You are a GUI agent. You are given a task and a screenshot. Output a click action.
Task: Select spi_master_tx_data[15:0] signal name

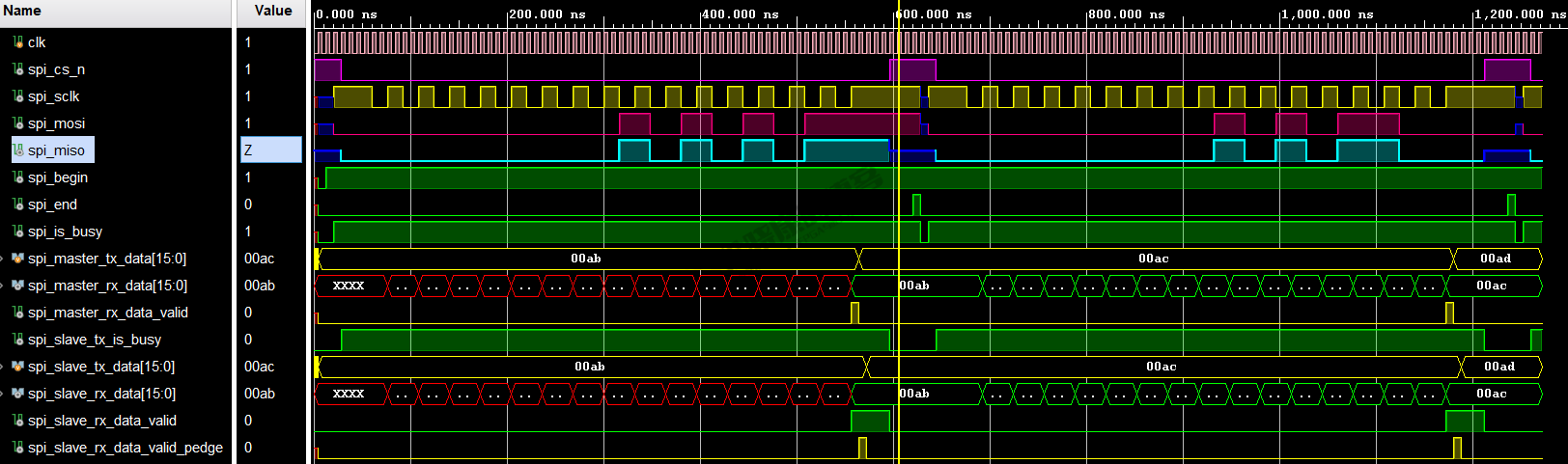pyautogui.click(x=107, y=259)
